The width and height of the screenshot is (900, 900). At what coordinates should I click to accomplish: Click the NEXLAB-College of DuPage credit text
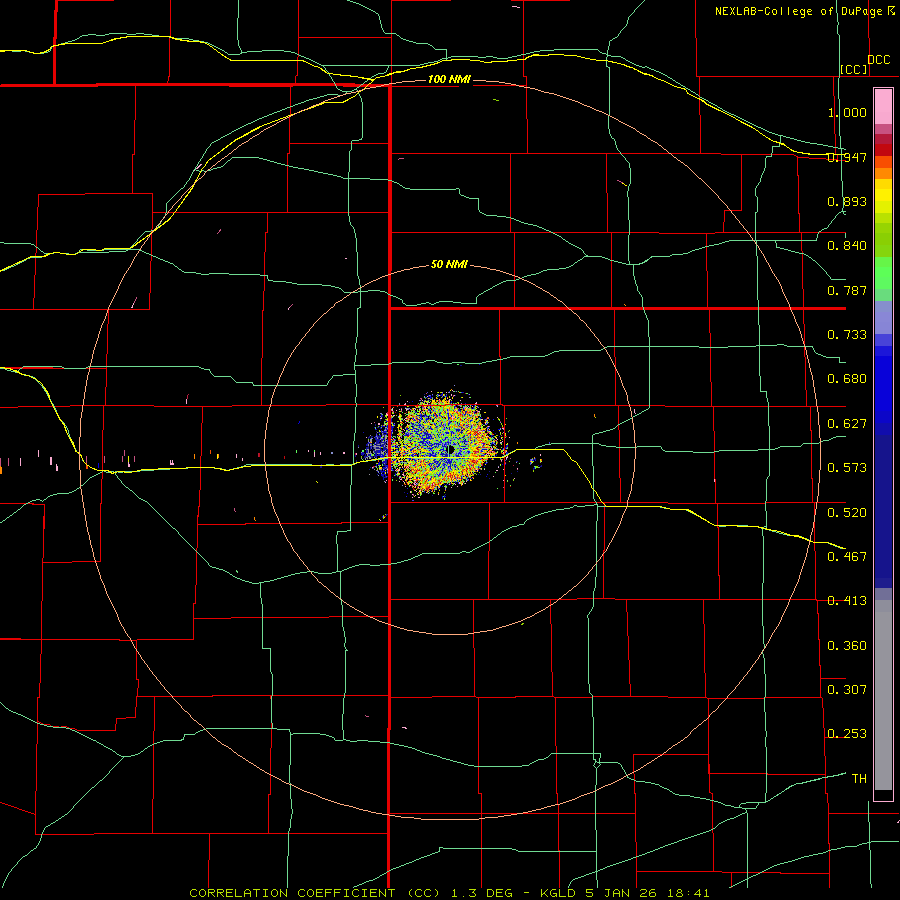pyautogui.click(x=798, y=11)
